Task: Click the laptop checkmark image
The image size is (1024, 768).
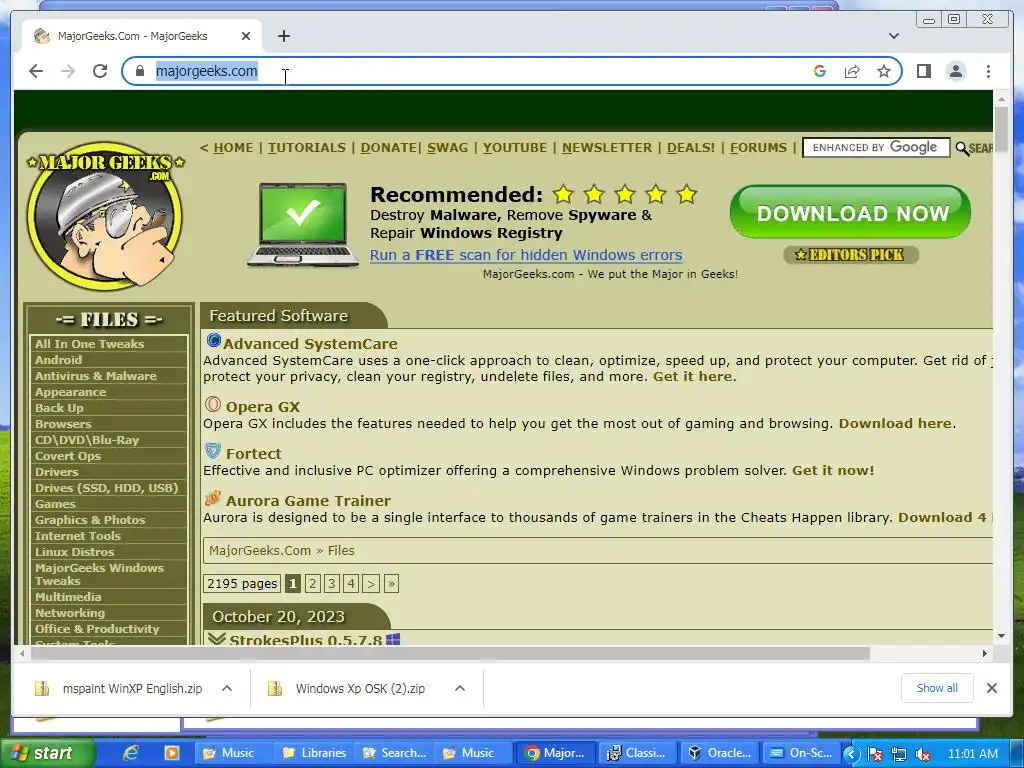Action: [x=302, y=225]
